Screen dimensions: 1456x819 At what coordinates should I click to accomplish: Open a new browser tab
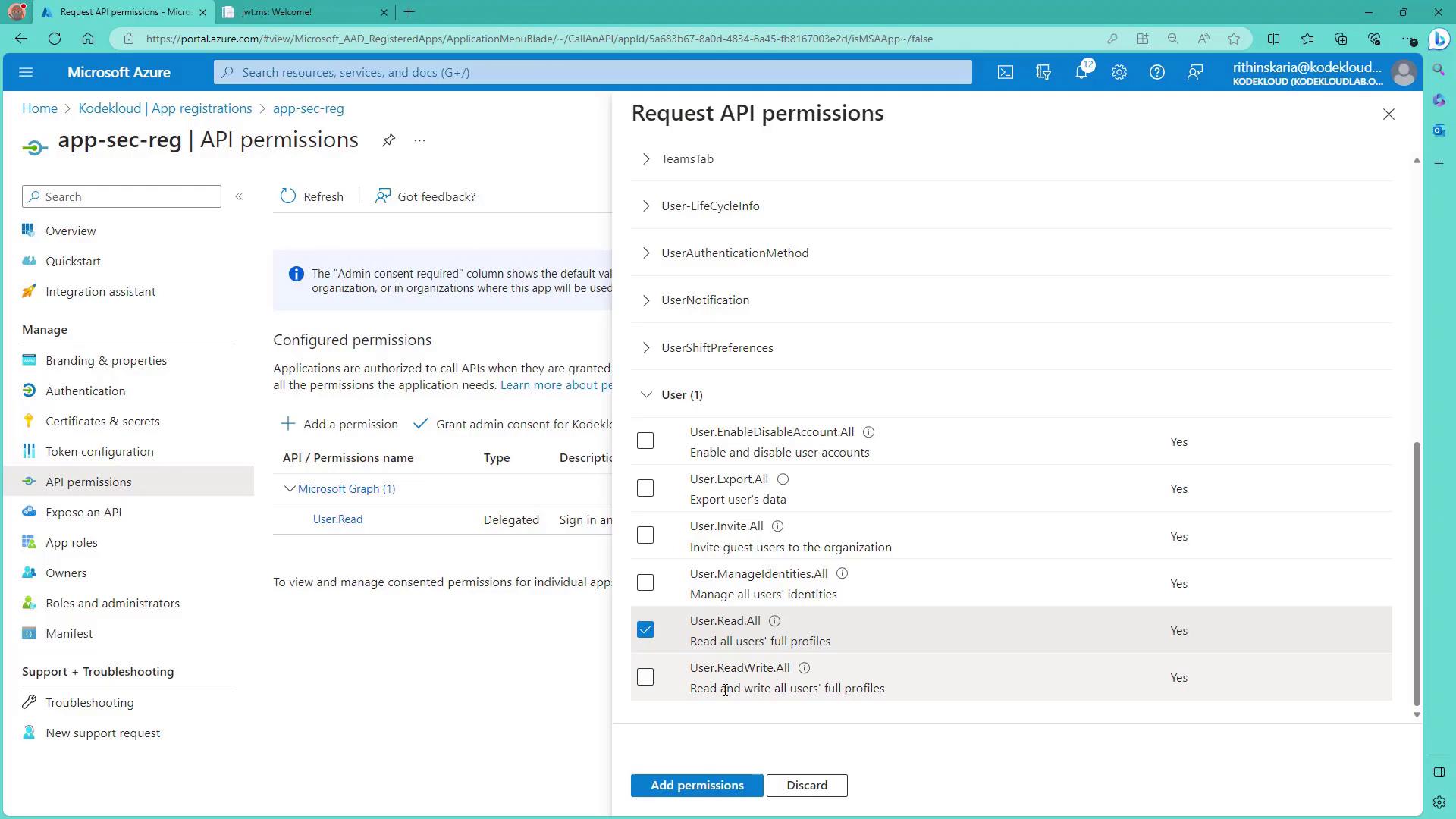409,12
